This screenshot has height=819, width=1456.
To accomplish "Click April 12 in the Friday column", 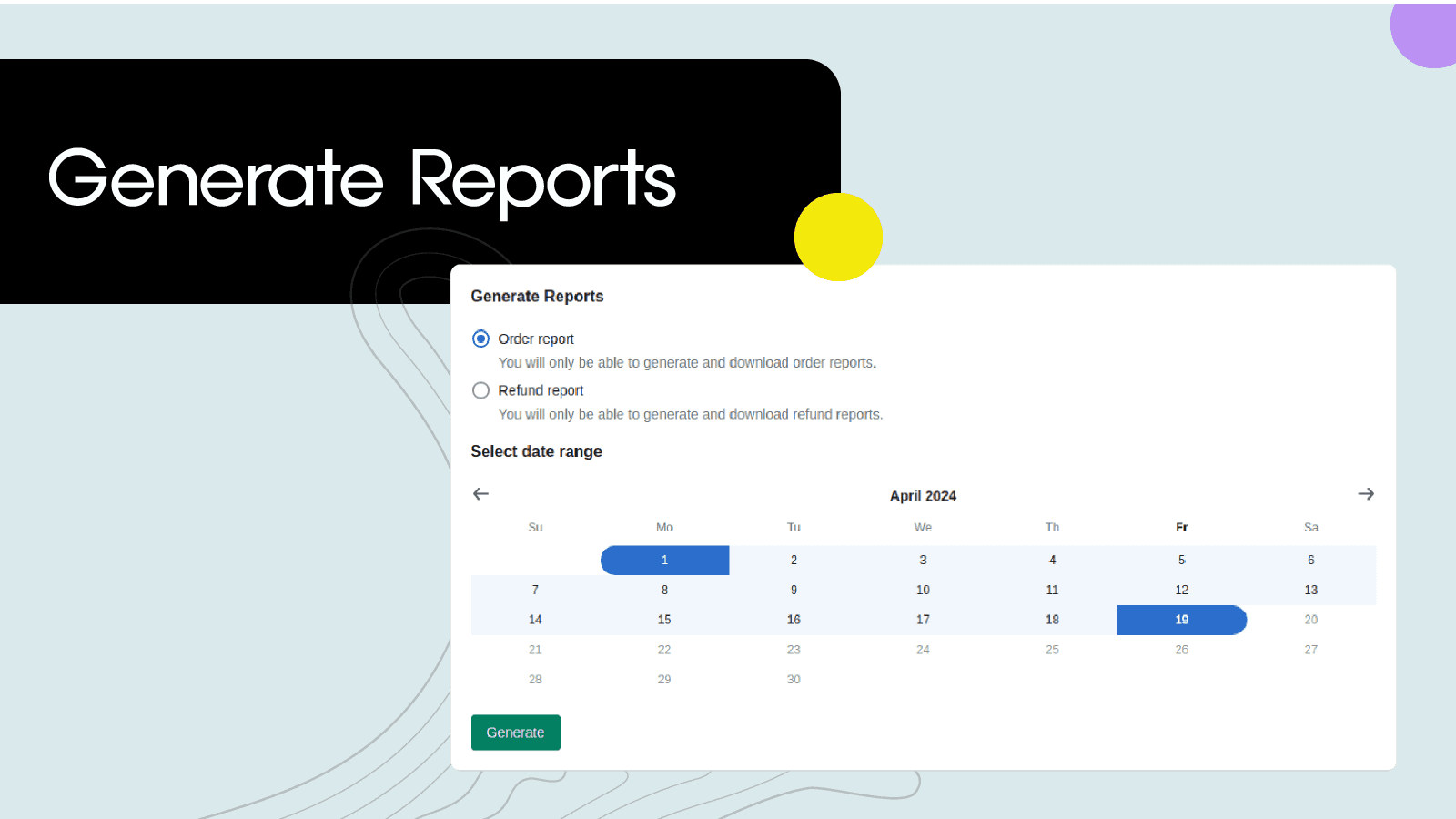I will [x=1181, y=590].
